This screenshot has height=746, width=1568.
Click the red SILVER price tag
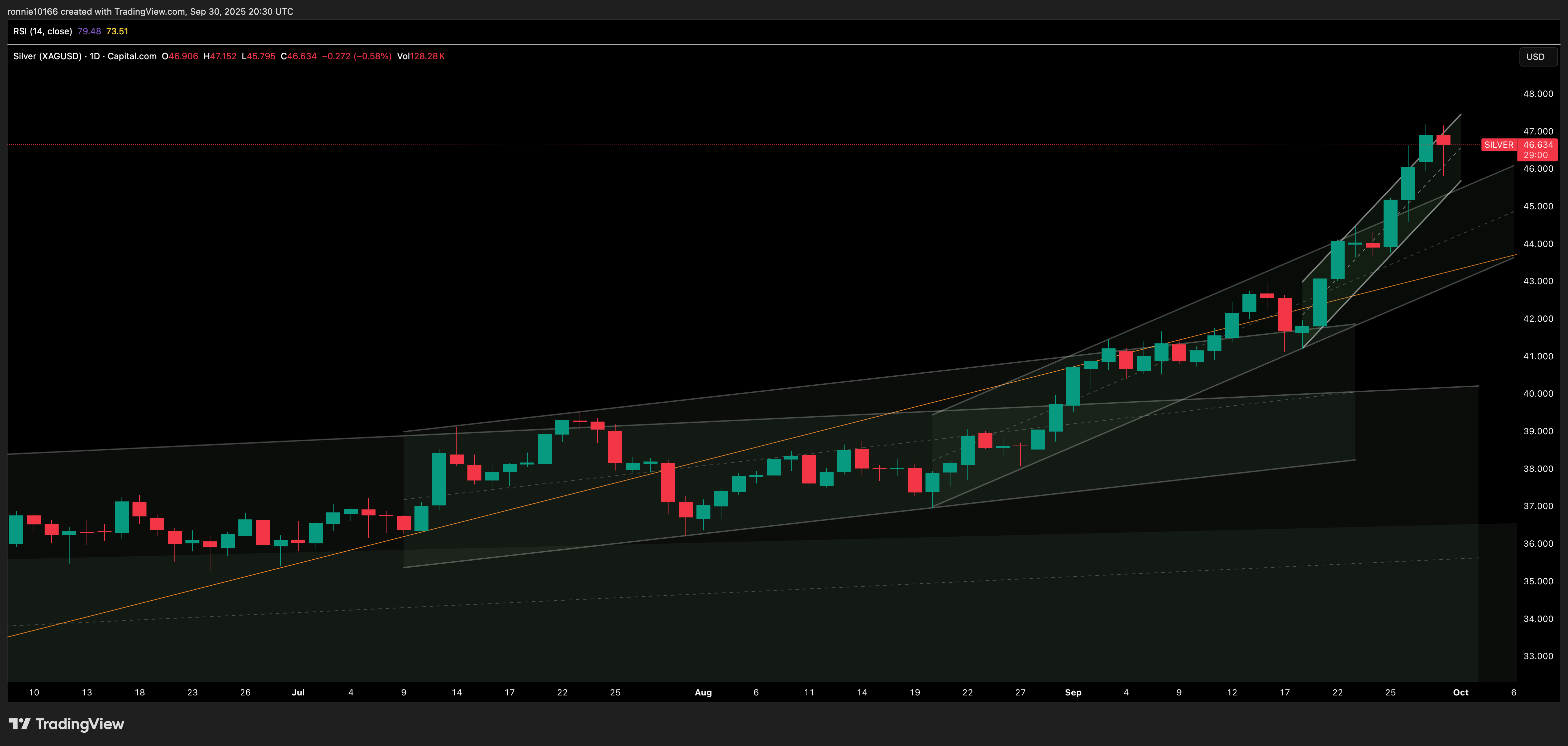click(x=1498, y=145)
